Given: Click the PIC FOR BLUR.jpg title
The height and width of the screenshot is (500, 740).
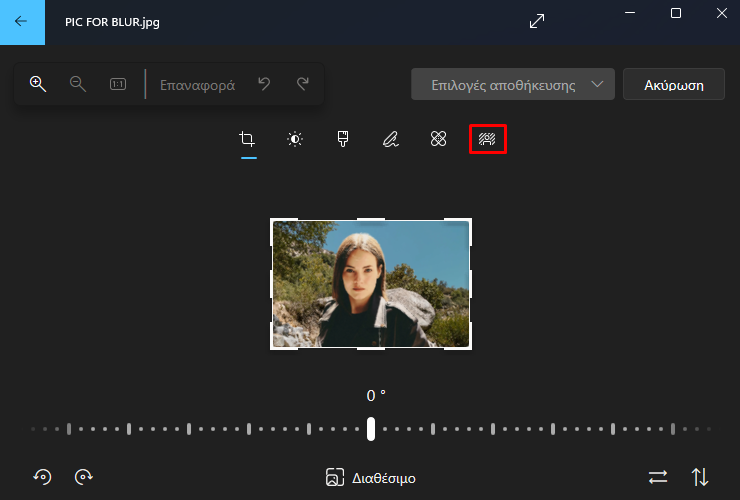Looking at the screenshot, I should click(x=112, y=22).
